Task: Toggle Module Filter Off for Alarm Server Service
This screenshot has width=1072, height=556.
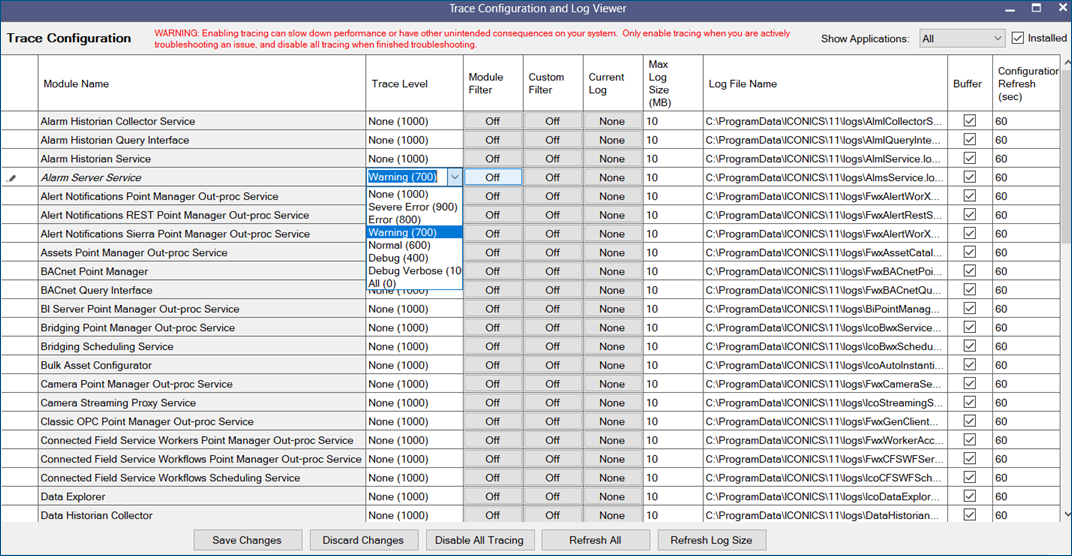Action: coord(493,177)
